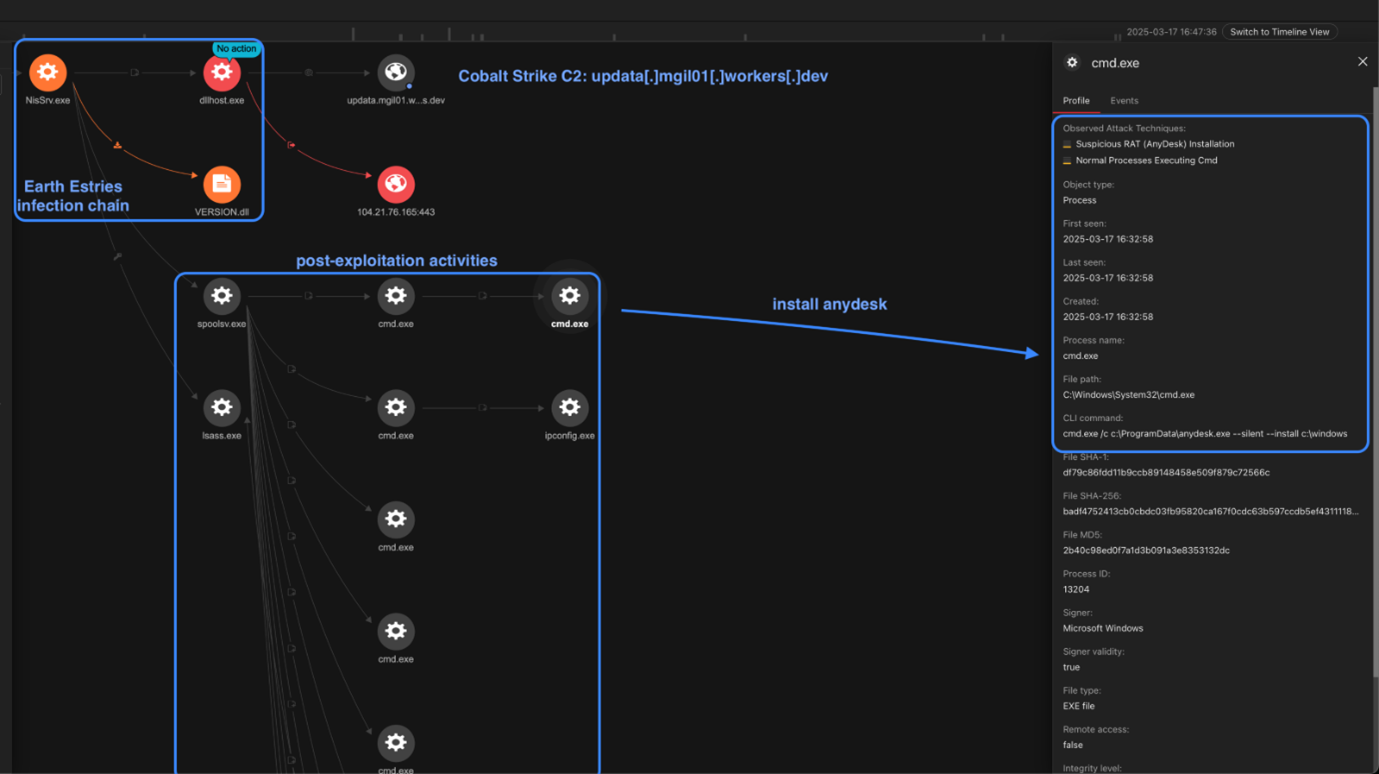Viewport: 1379px width, 774px height.
Task: Select the lsass.exe process node
Action: click(221, 408)
